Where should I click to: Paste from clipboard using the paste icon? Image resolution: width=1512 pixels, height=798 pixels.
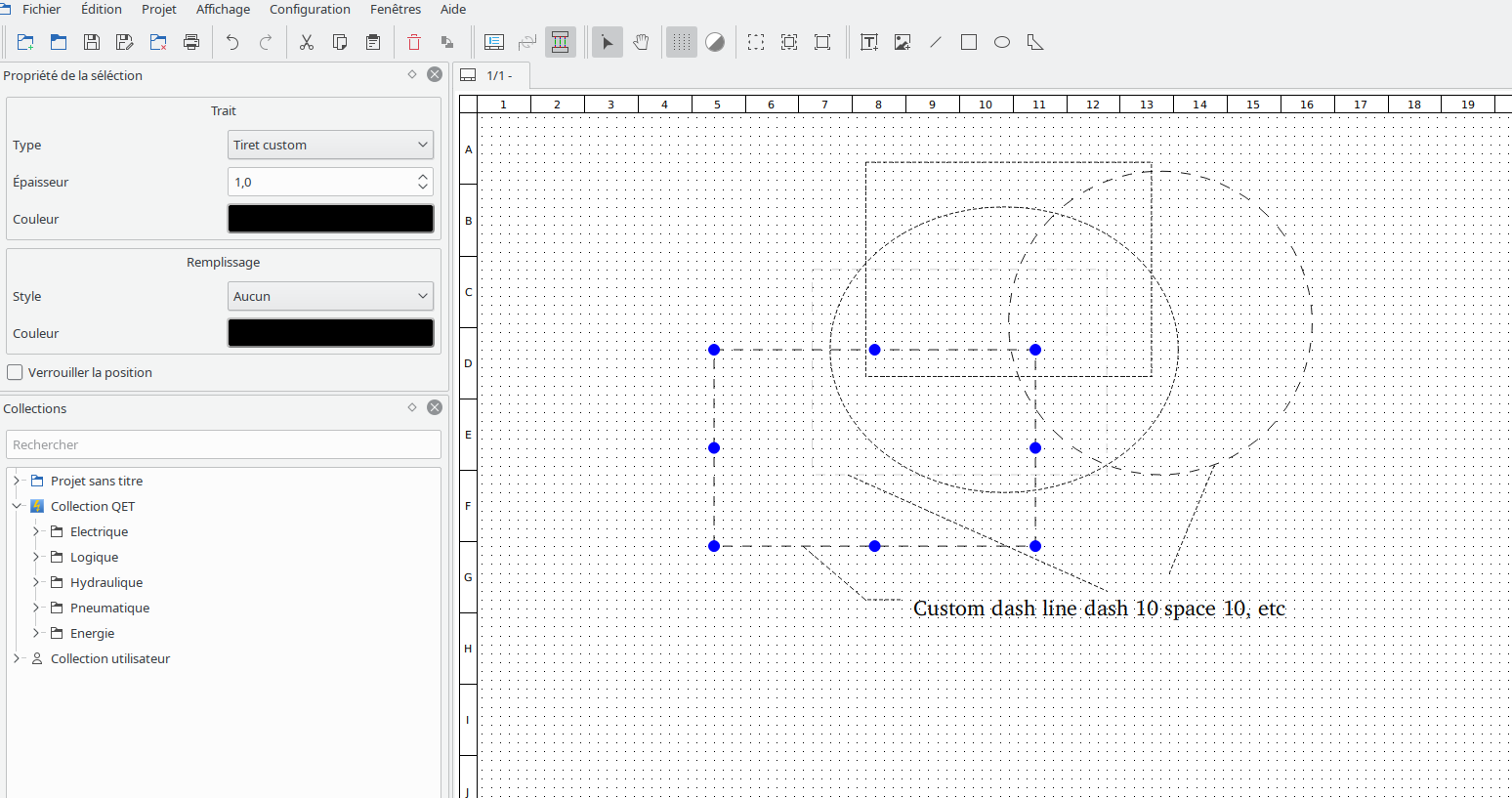(x=373, y=42)
